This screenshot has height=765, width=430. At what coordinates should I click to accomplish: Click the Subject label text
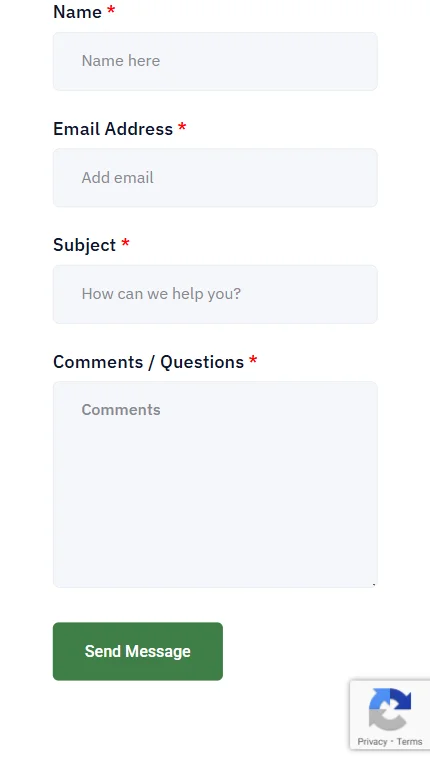coord(84,245)
